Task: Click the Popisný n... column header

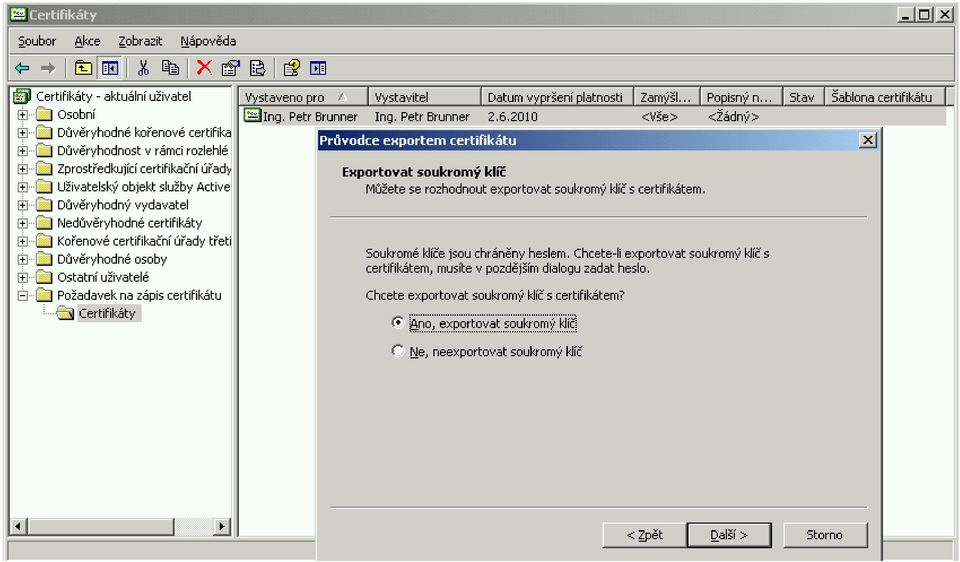Action: point(741,97)
